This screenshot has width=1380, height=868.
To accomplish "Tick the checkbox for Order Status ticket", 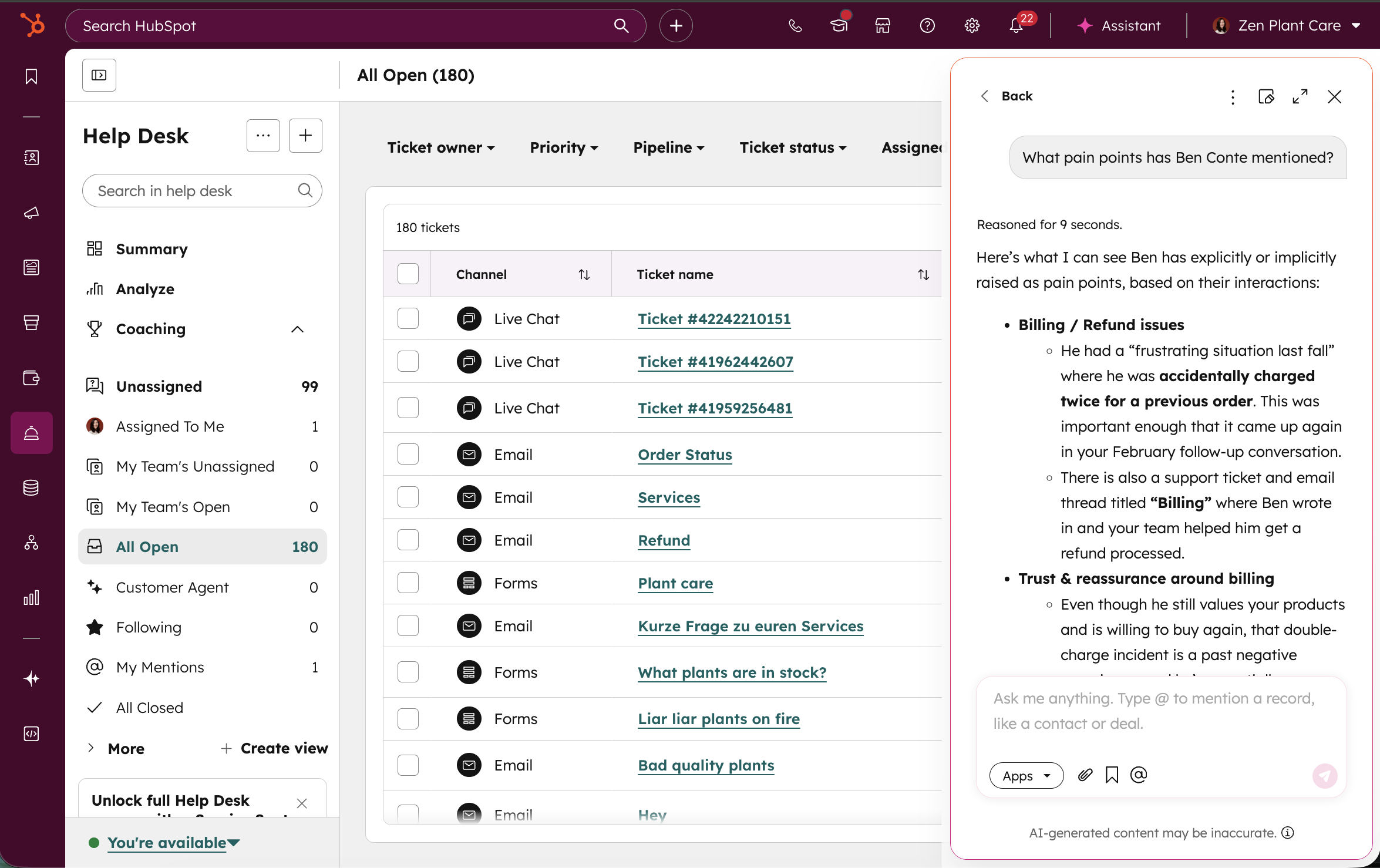I will pos(408,455).
